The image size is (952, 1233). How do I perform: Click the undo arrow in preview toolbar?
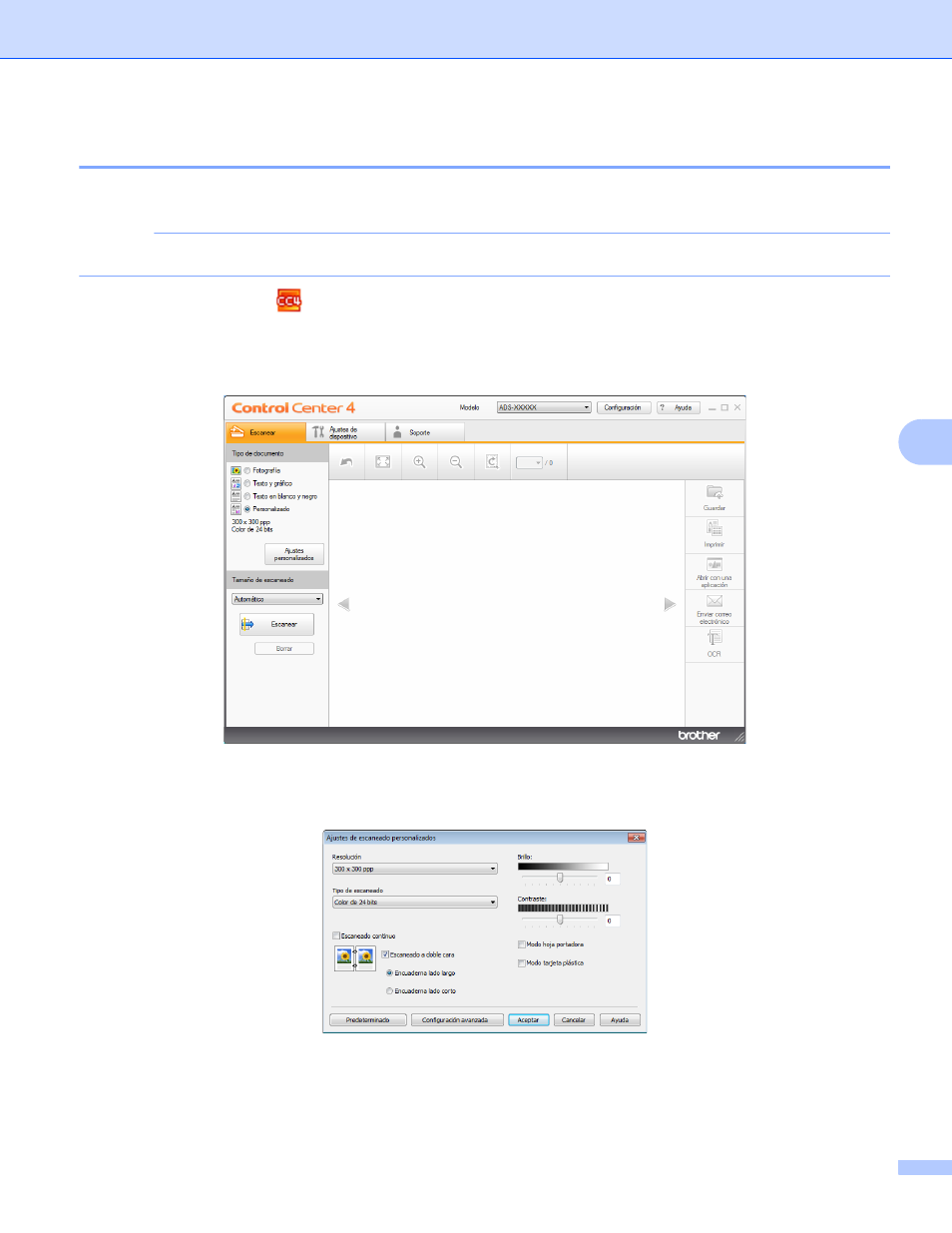click(x=346, y=462)
